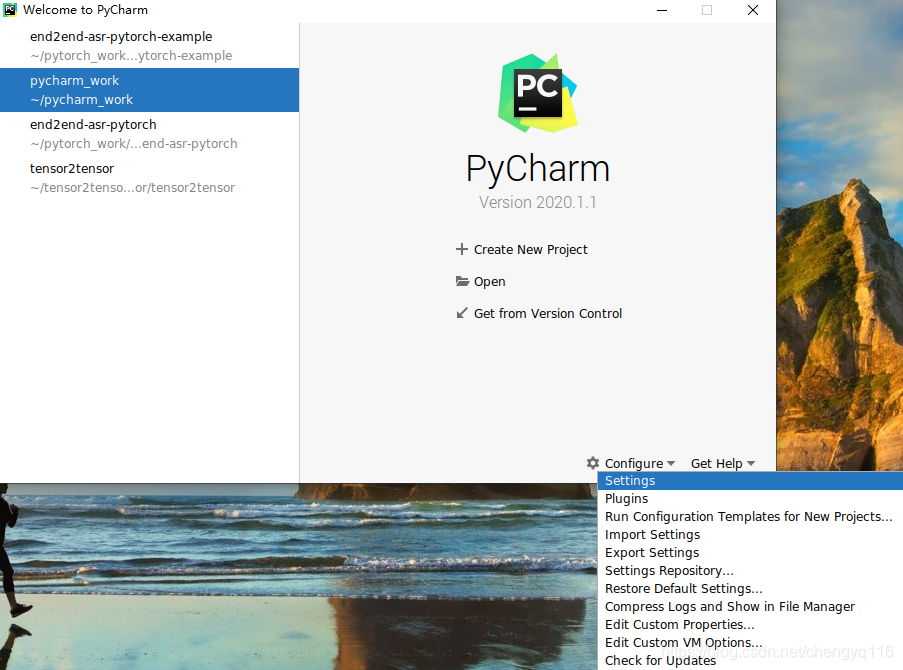Click path ~/pytorch_work/...end-asr-pytorch
The width and height of the screenshot is (903, 670).
tap(134, 143)
